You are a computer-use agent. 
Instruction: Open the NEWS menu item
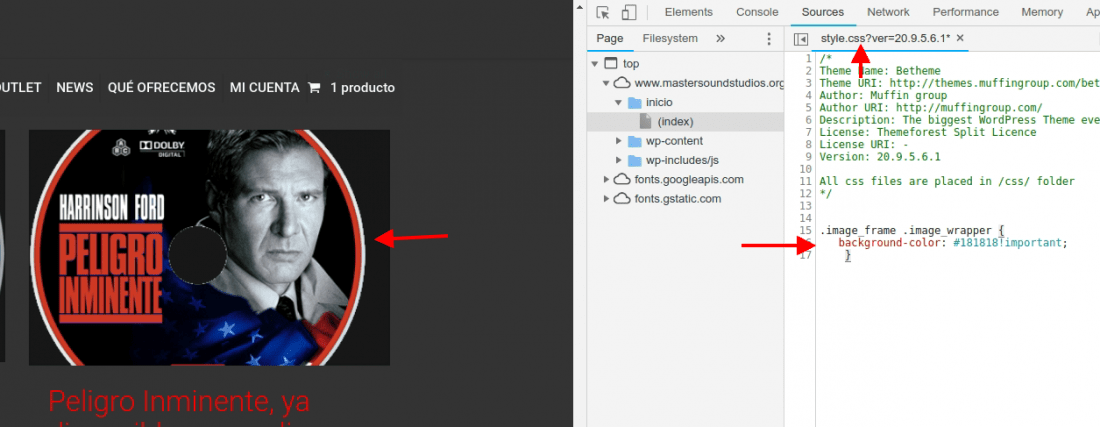click(x=74, y=88)
